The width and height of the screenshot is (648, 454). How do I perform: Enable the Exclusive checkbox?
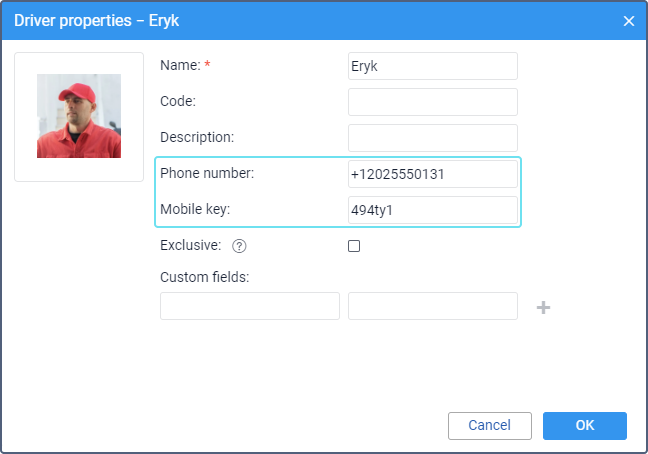[x=354, y=246]
